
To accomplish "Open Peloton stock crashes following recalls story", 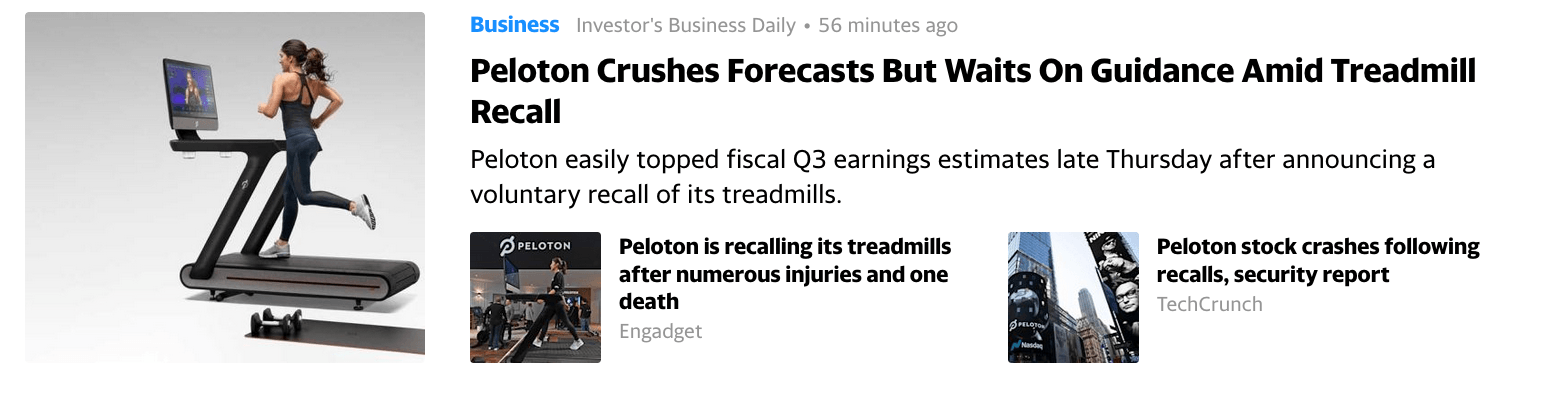I will click(x=1318, y=260).
